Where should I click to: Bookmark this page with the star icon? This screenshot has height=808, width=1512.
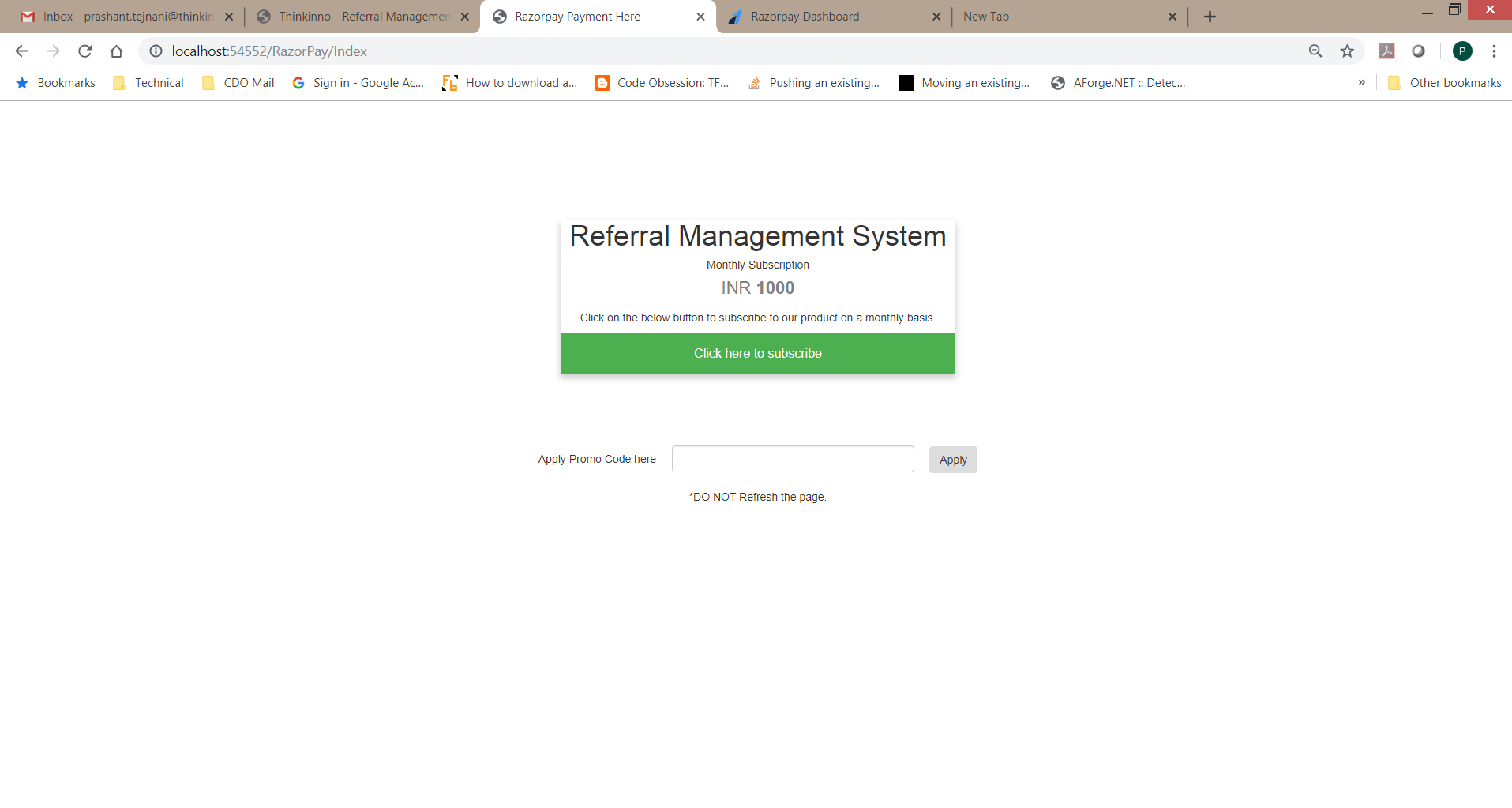(x=1347, y=51)
